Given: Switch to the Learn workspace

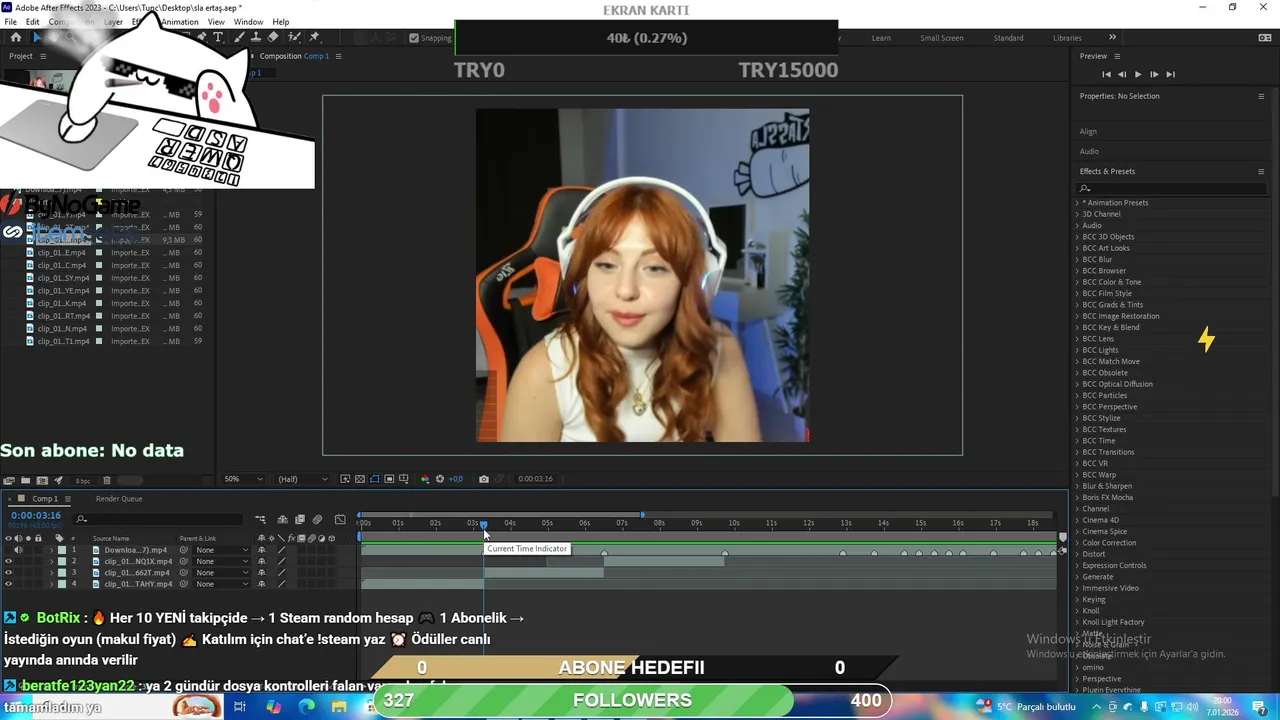Looking at the screenshot, I should point(881,38).
